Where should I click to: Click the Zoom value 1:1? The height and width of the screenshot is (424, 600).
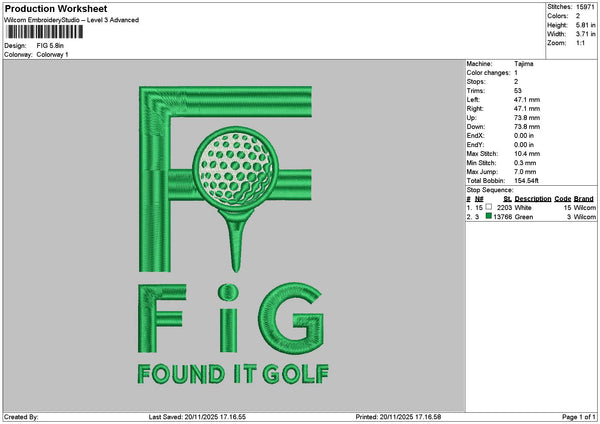point(580,43)
